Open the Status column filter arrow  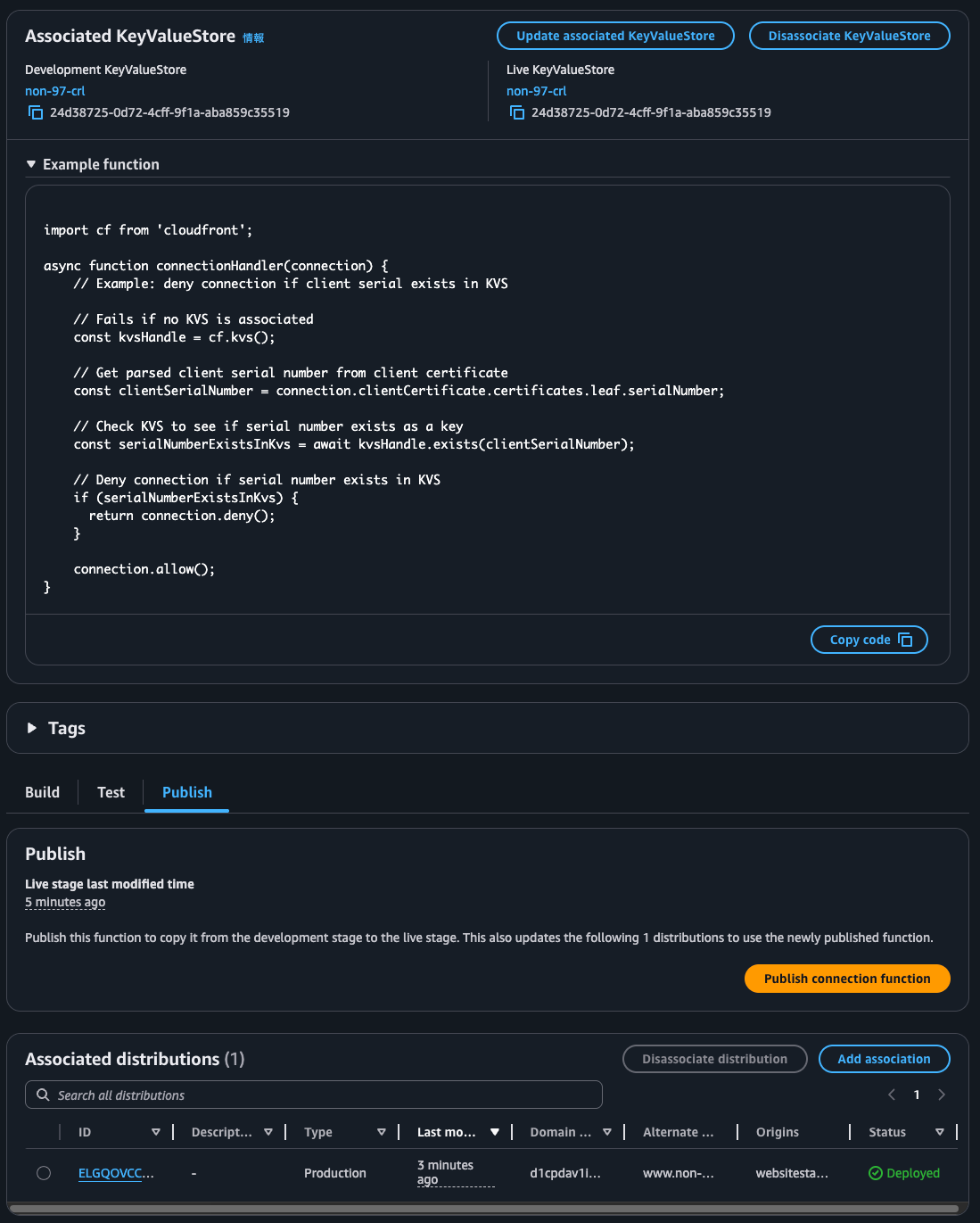point(940,1132)
